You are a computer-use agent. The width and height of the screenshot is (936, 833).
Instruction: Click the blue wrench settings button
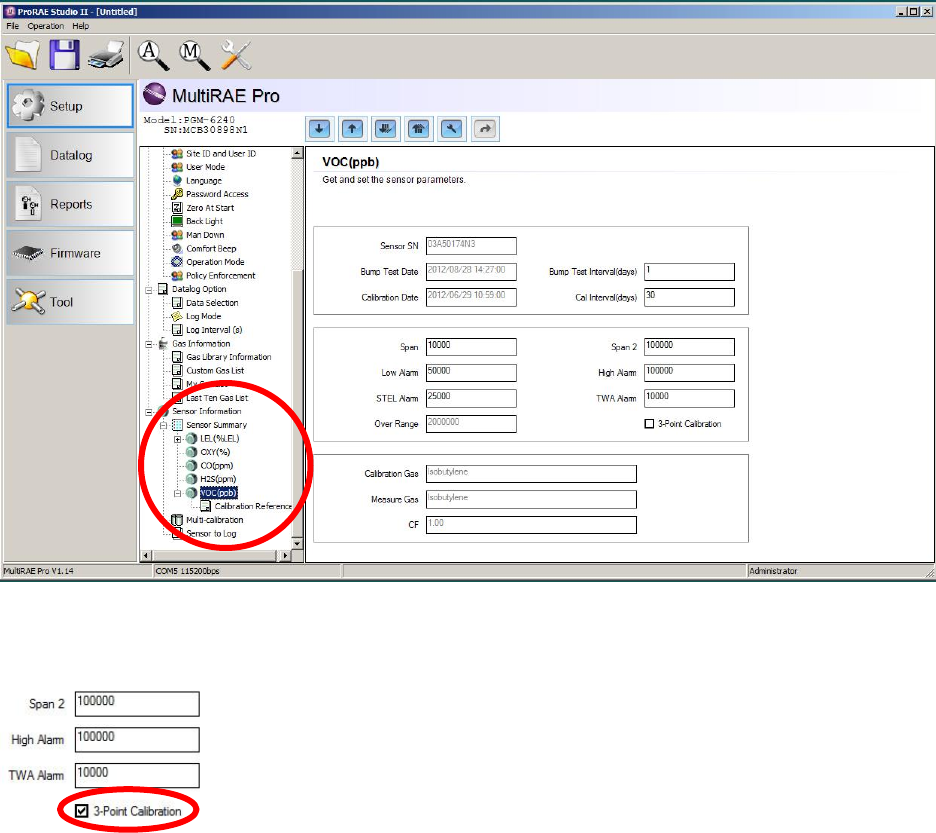point(452,129)
